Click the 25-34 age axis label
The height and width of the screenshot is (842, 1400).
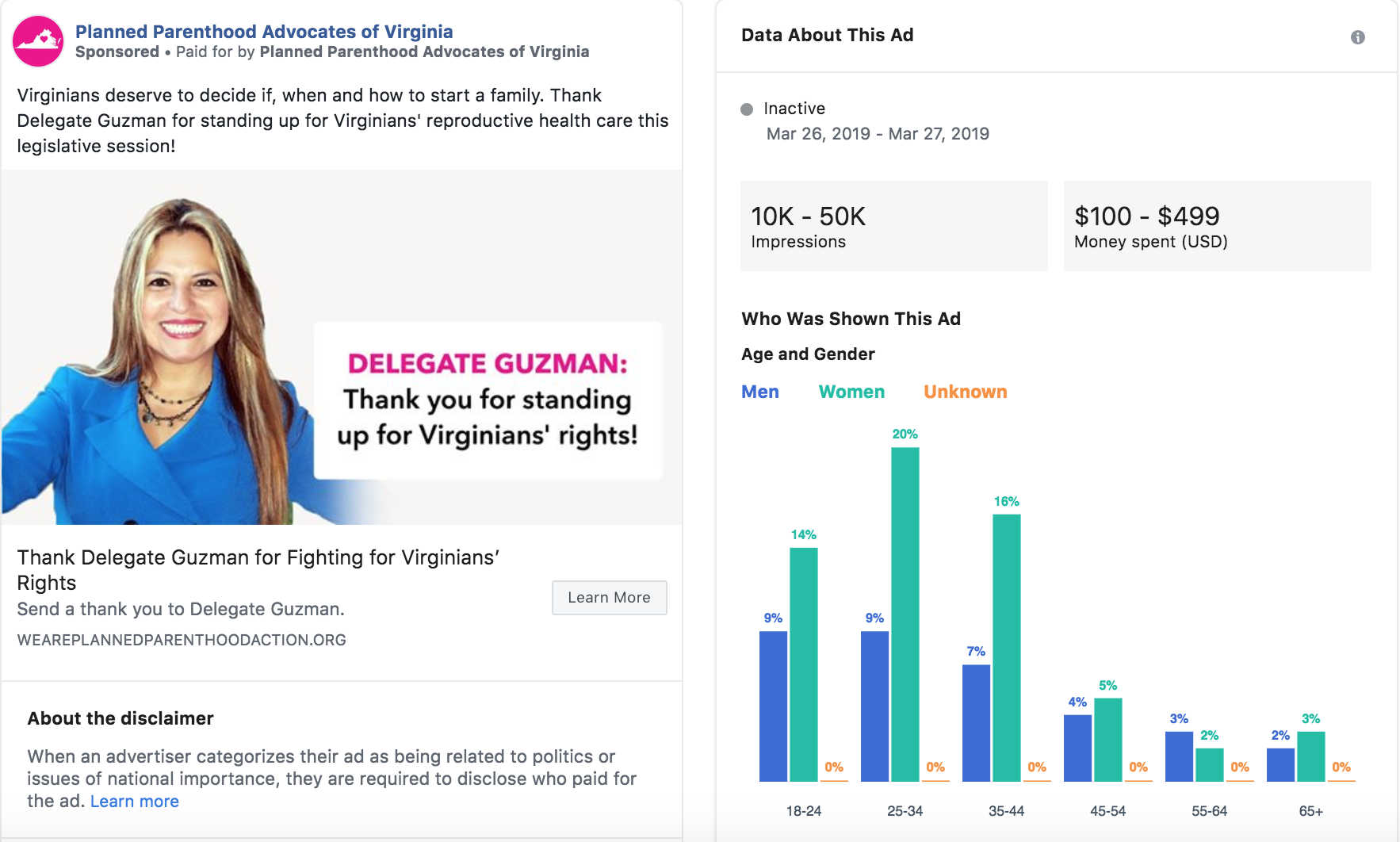pyautogui.click(x=905, y=811)
